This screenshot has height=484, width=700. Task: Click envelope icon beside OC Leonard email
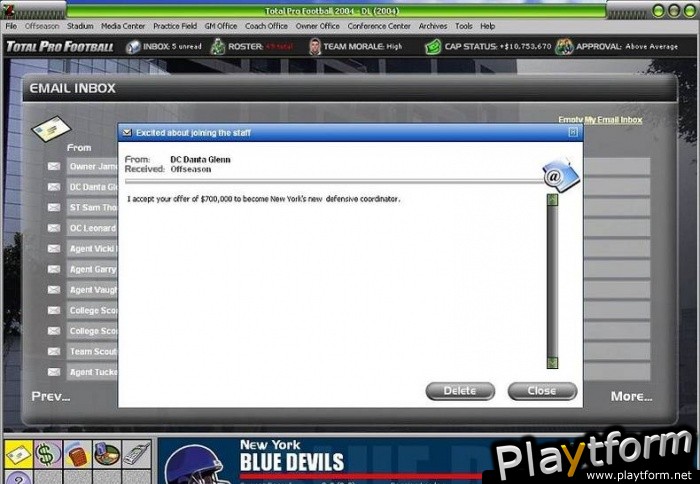coord(54,228)
